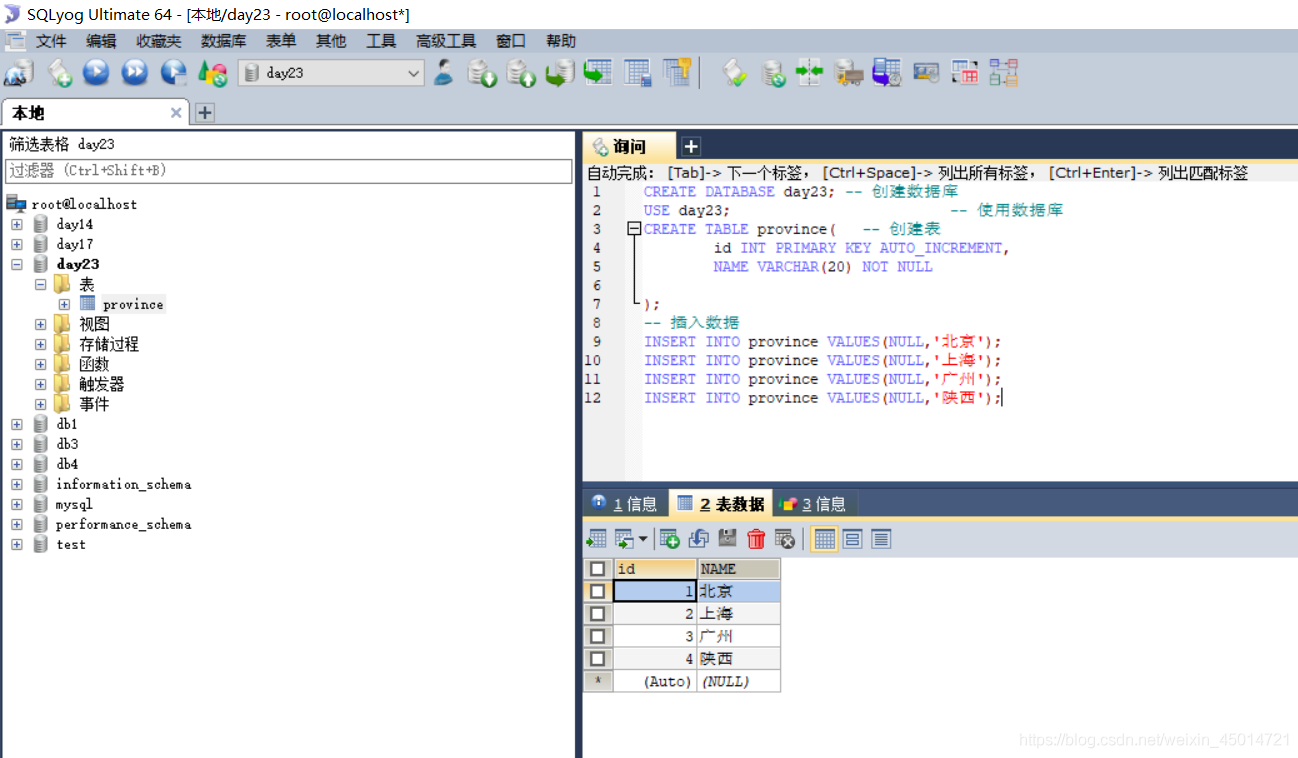The height and width of the screenshot is (758, 1298).
Task: Click the format query shapes icon
Action: click(x=212, y=72)
